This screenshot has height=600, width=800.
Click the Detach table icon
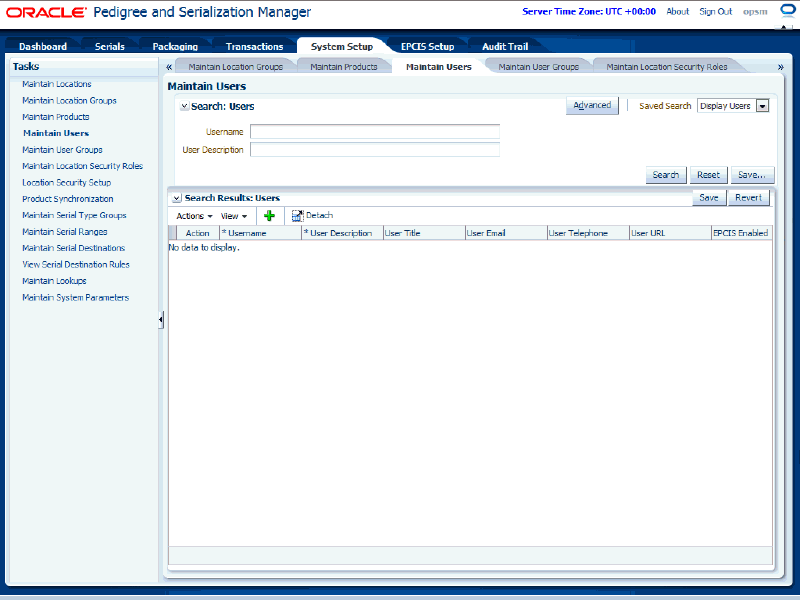coord(297,216)
